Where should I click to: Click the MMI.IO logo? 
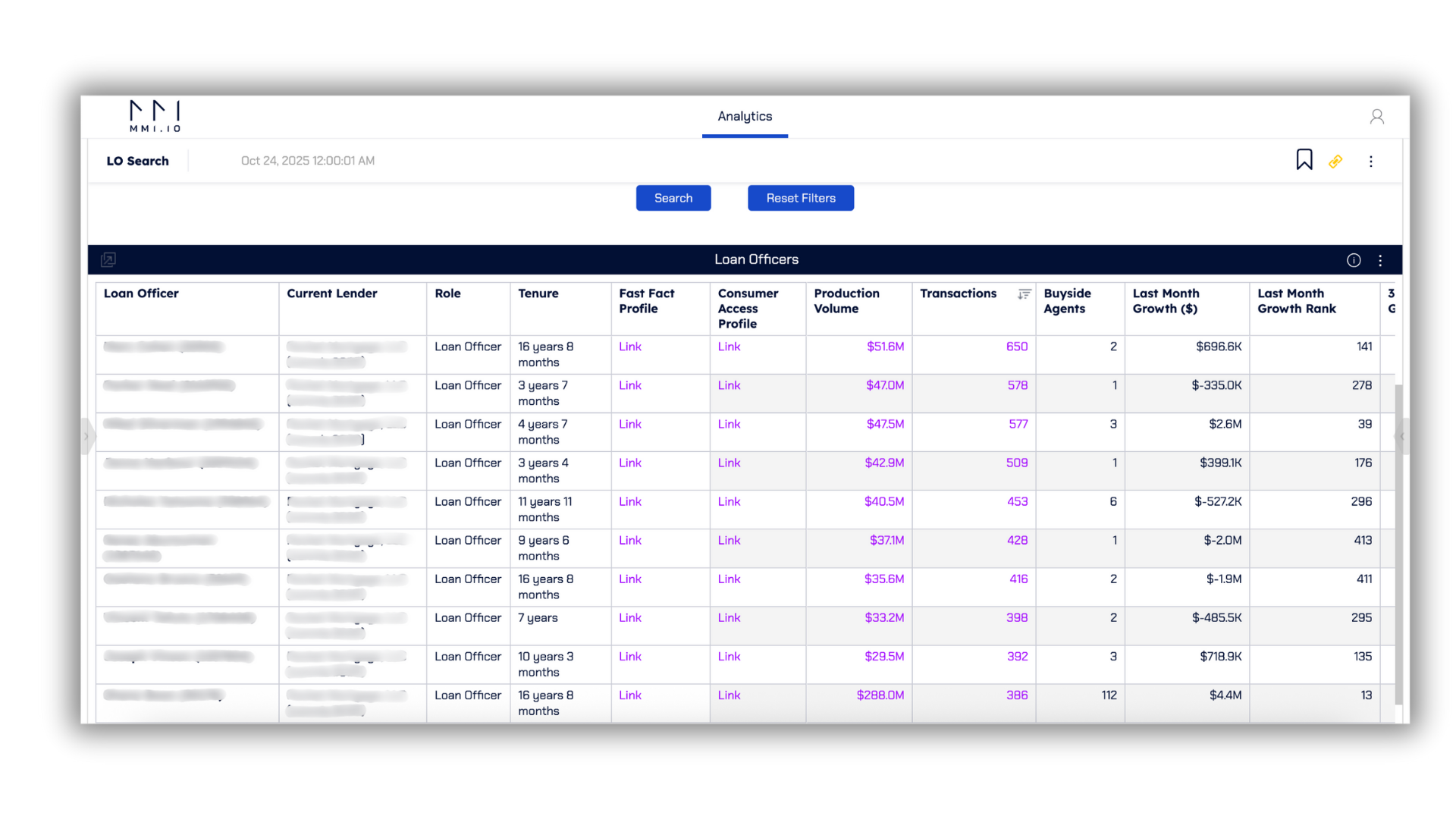(x=155, y=116)
